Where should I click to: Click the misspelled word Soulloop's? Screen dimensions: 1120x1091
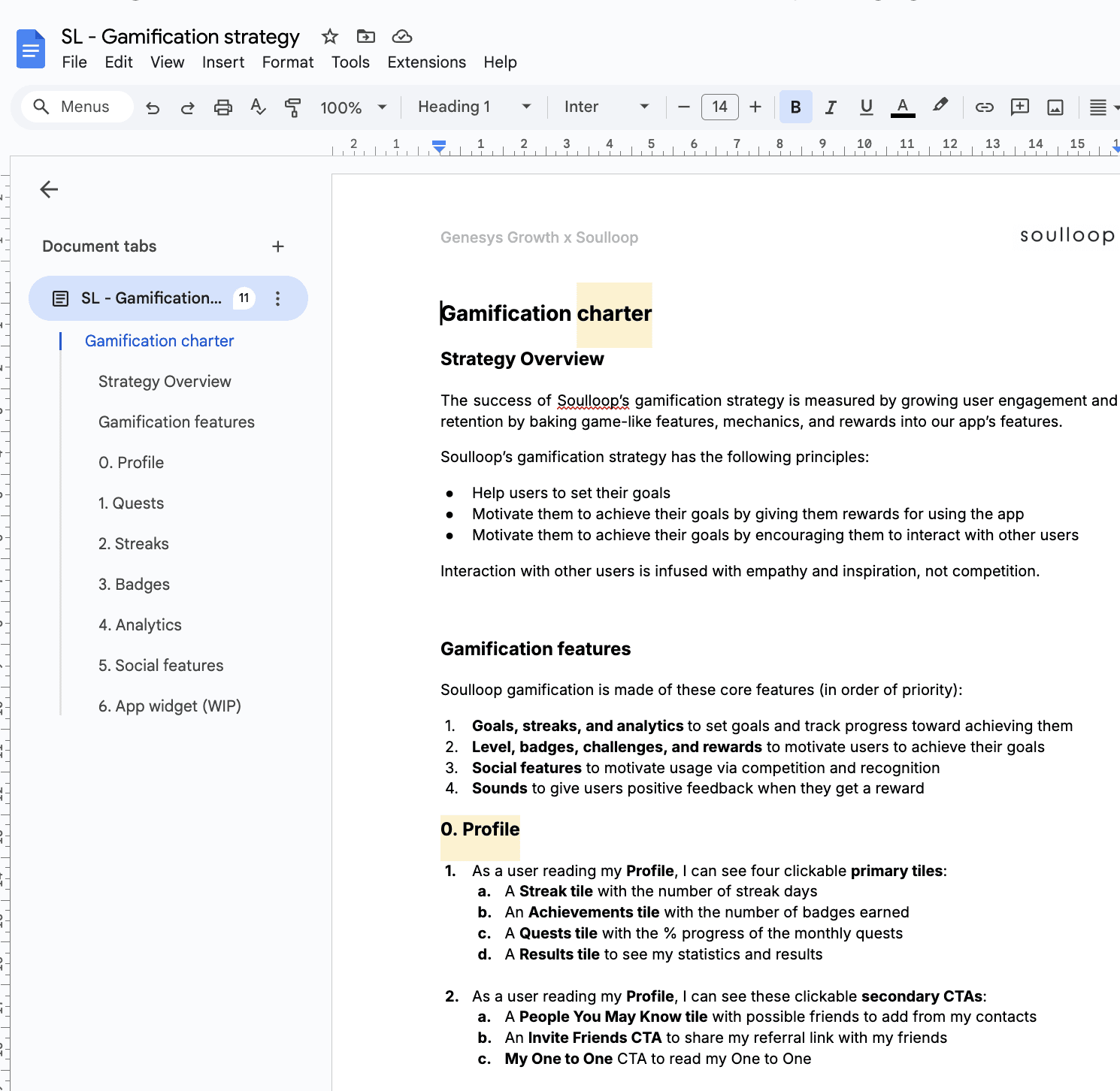tap(593, 400)
